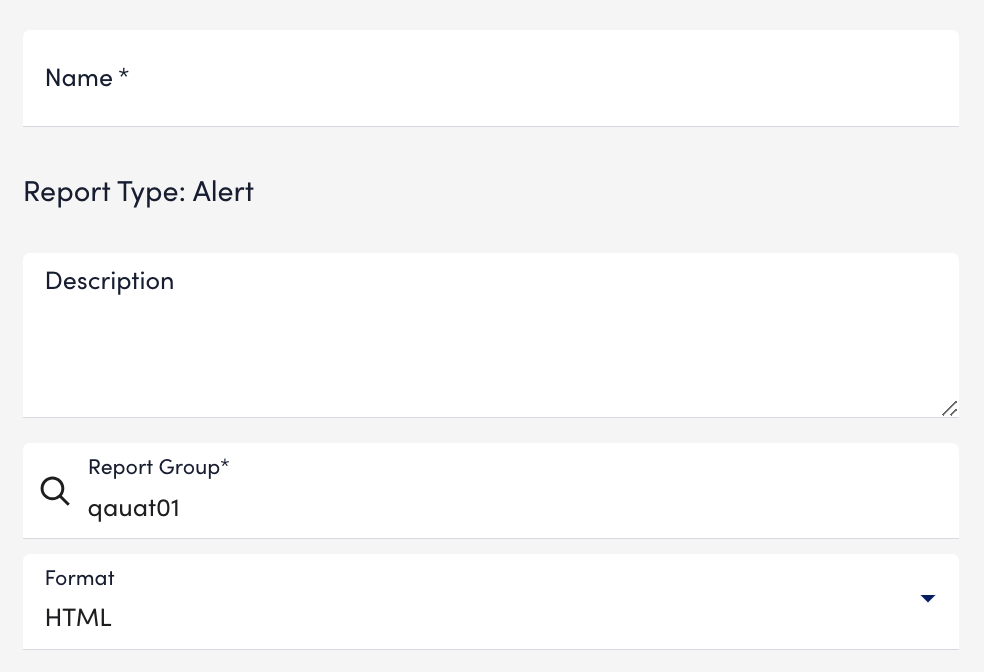Expand the Format dropdown arrow
Image resolution: width=984 pixels, height=672 pixels.
click(x=928, y=598)
